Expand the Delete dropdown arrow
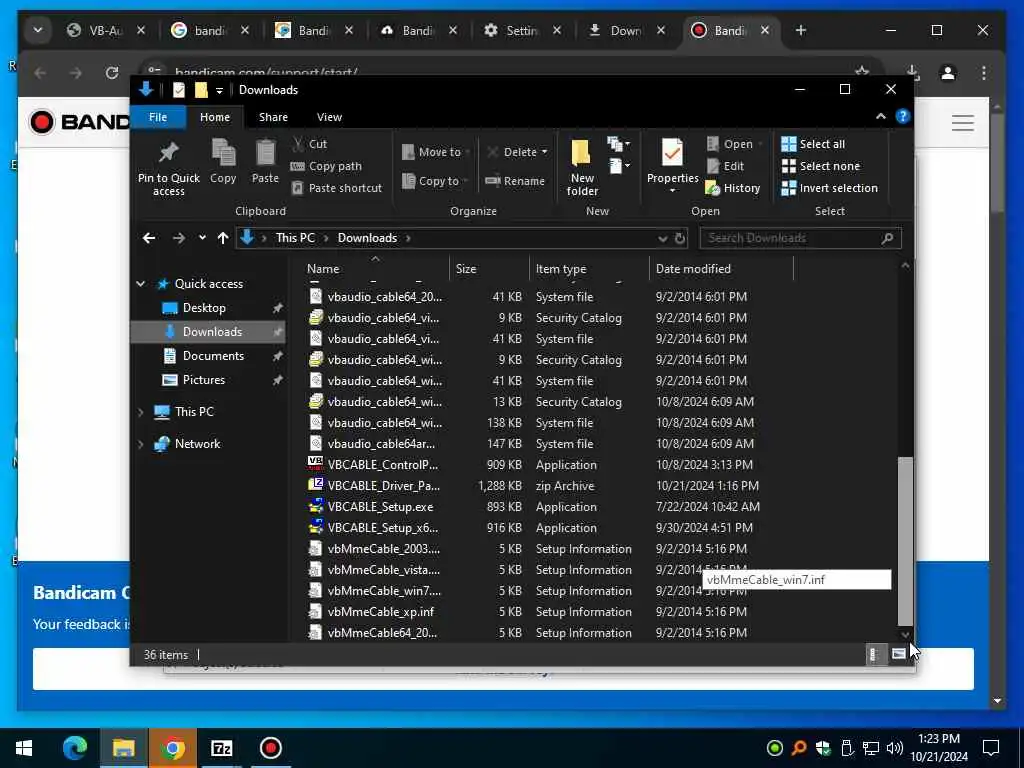Screen dimensions: 1024x768 (x=545, y=152)
